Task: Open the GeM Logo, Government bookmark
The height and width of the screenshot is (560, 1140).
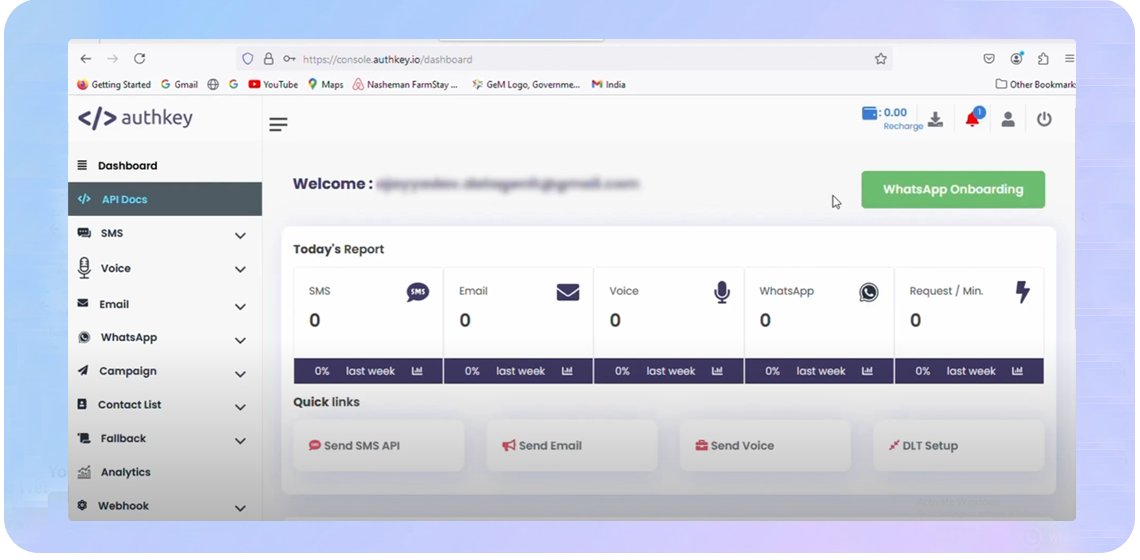Action: point(526,84)
